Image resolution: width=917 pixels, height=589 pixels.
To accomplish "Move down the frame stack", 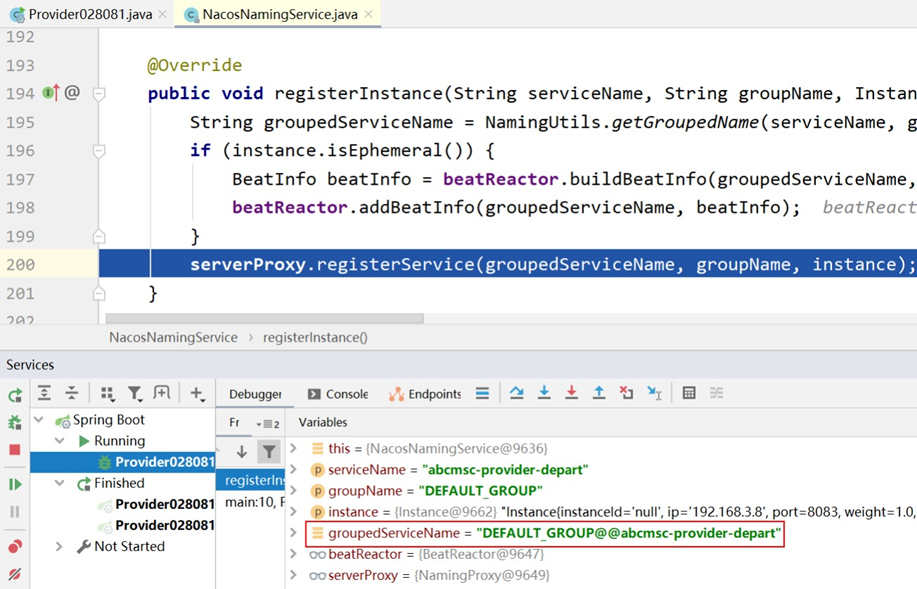I will (x=242, y=452).
